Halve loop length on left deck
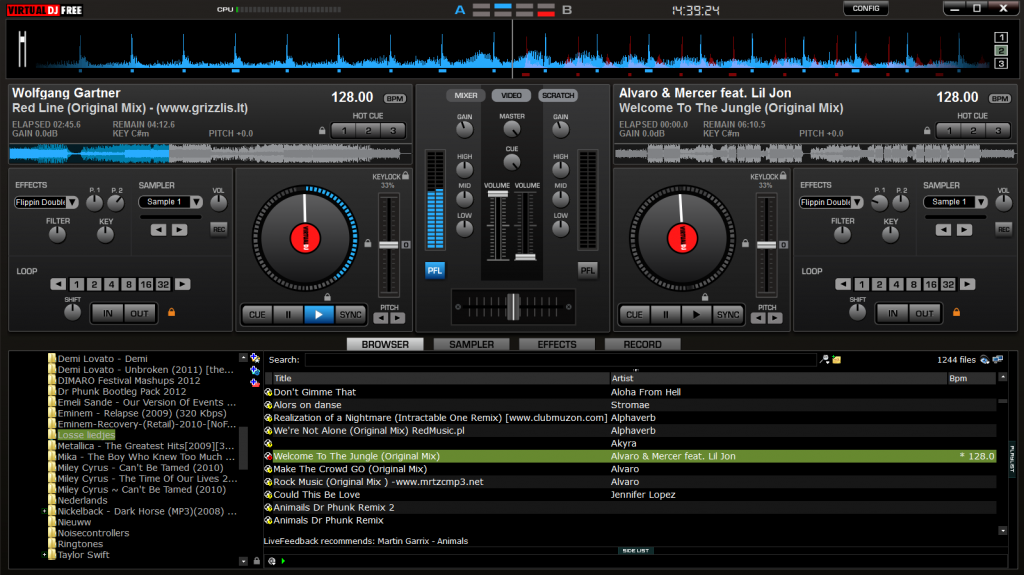Screen dimensions: 1024x575 point(58,284)
